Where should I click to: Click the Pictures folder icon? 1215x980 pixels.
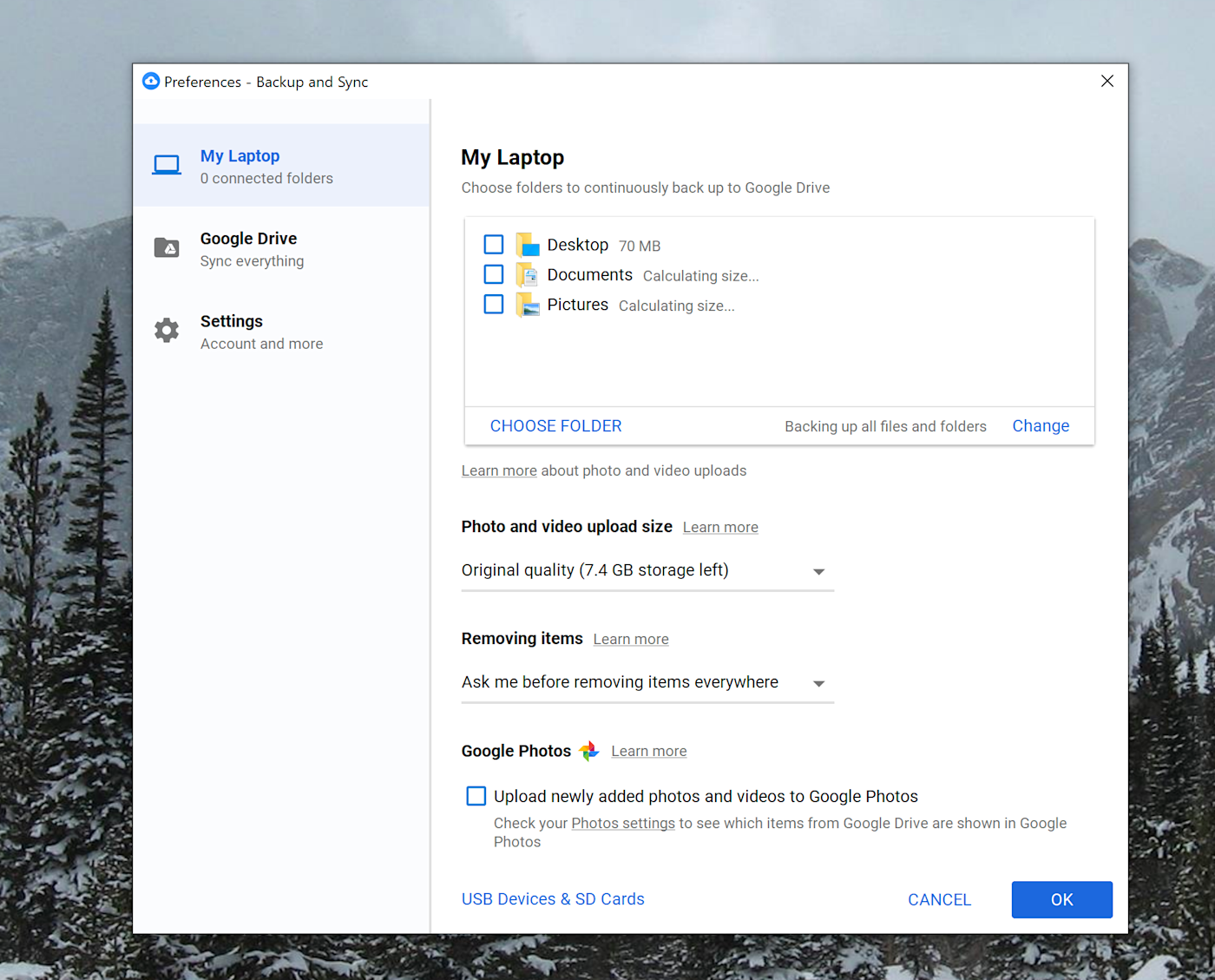click(528, 305)
